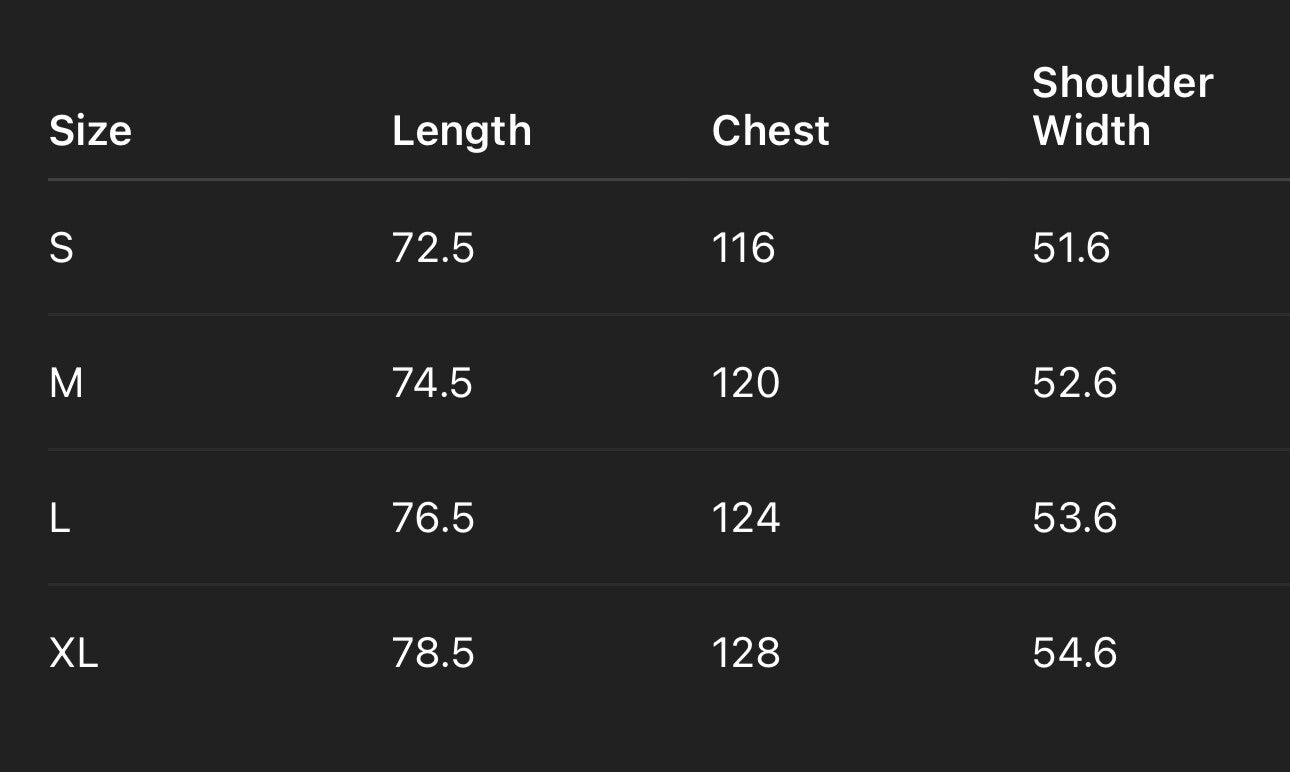Click the Shoulder Width column header
Image resolution: width=1290 pixels, height=772 pixels.
pyautogui.click(x=1122, y=107)
